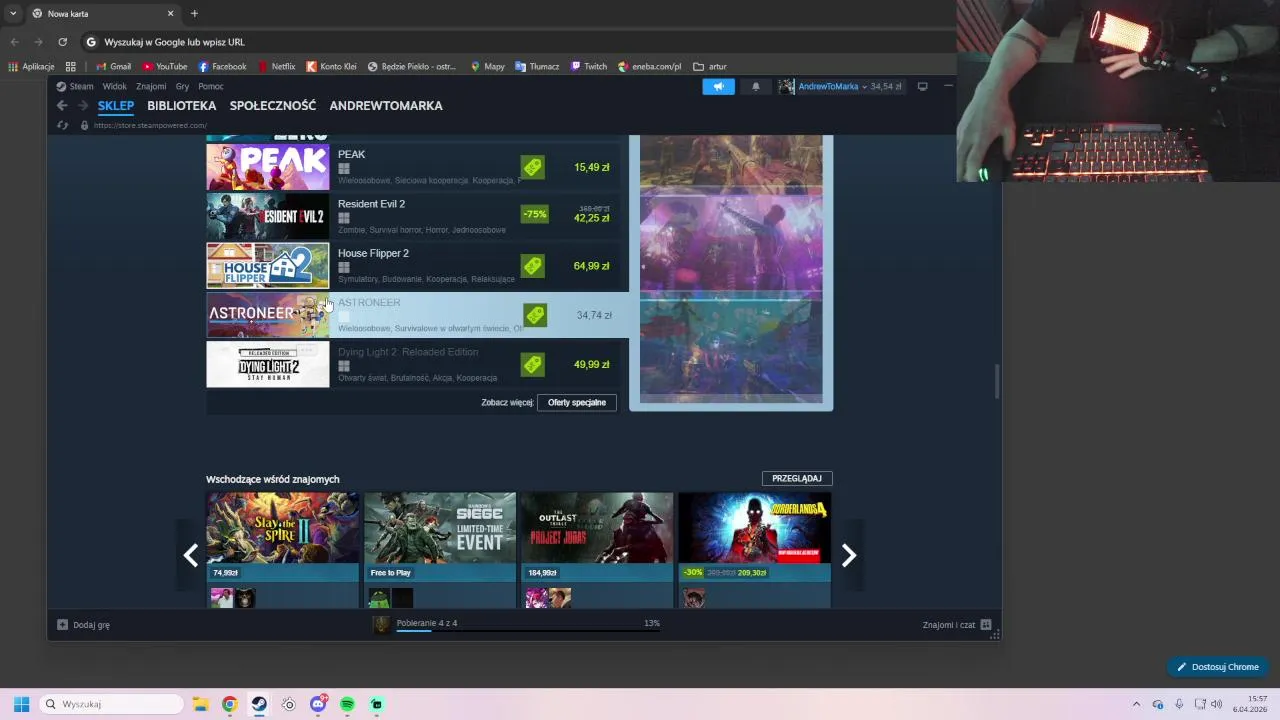Go back in Steam navigation
The width and height of the screenshot is (1280, 720).
[x=62, y=105]
